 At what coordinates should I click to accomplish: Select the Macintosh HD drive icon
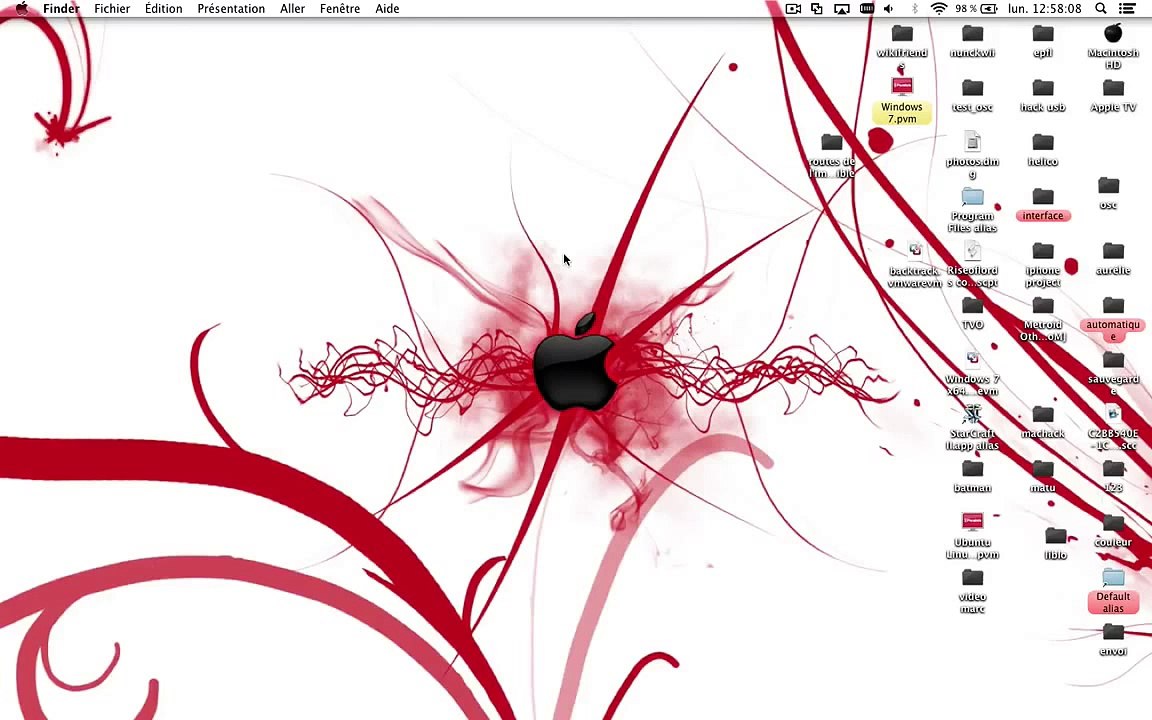click(1114, 33)
